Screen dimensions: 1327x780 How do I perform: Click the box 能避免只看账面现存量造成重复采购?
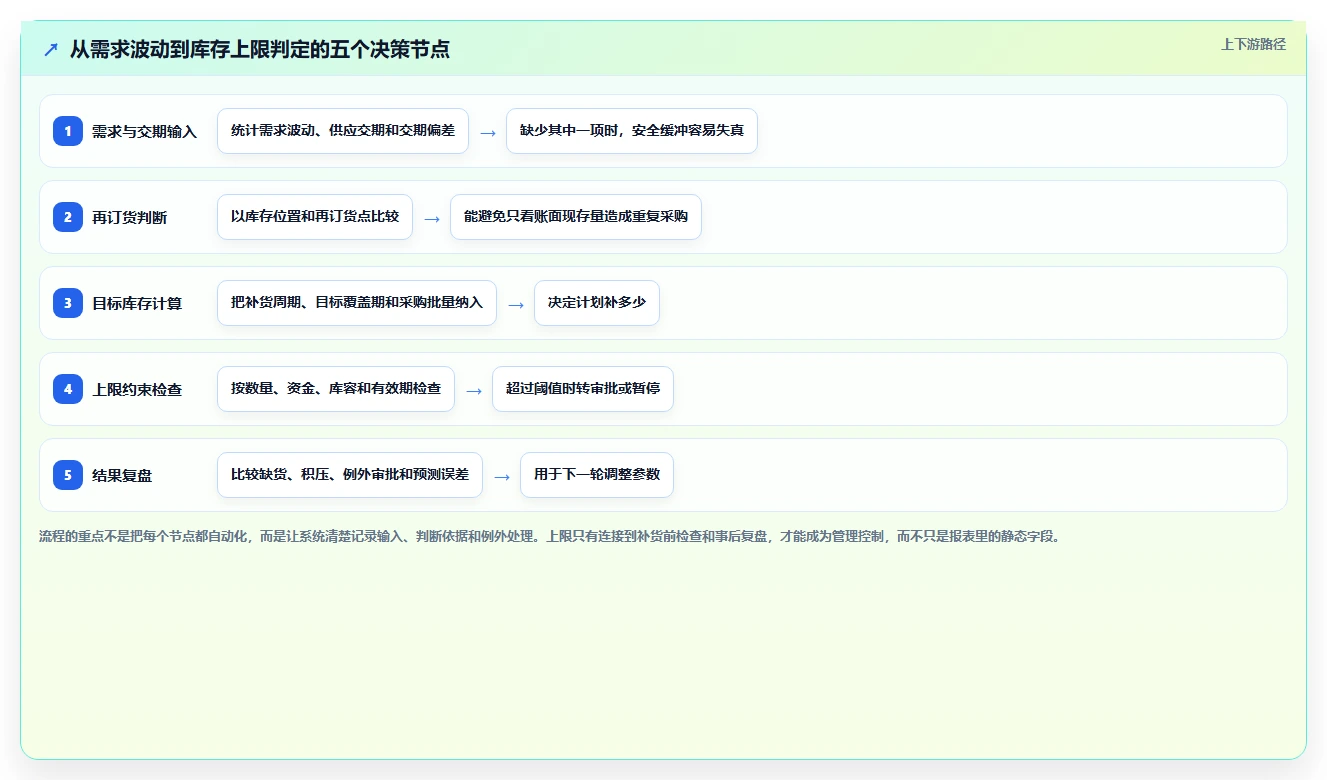pos(576,217)
